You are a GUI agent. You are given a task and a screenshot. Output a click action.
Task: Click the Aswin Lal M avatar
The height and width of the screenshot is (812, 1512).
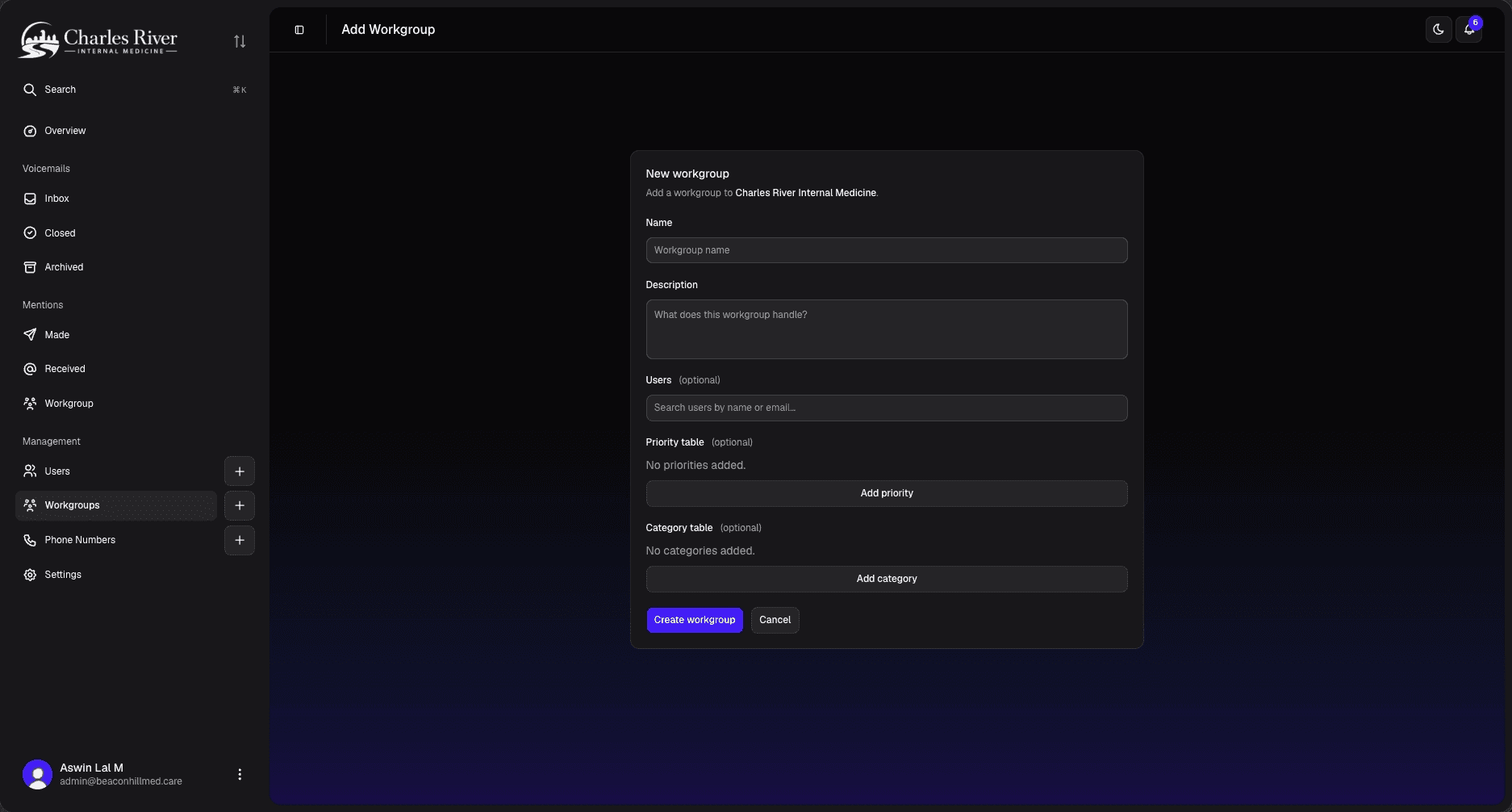[x=37, y=774]
